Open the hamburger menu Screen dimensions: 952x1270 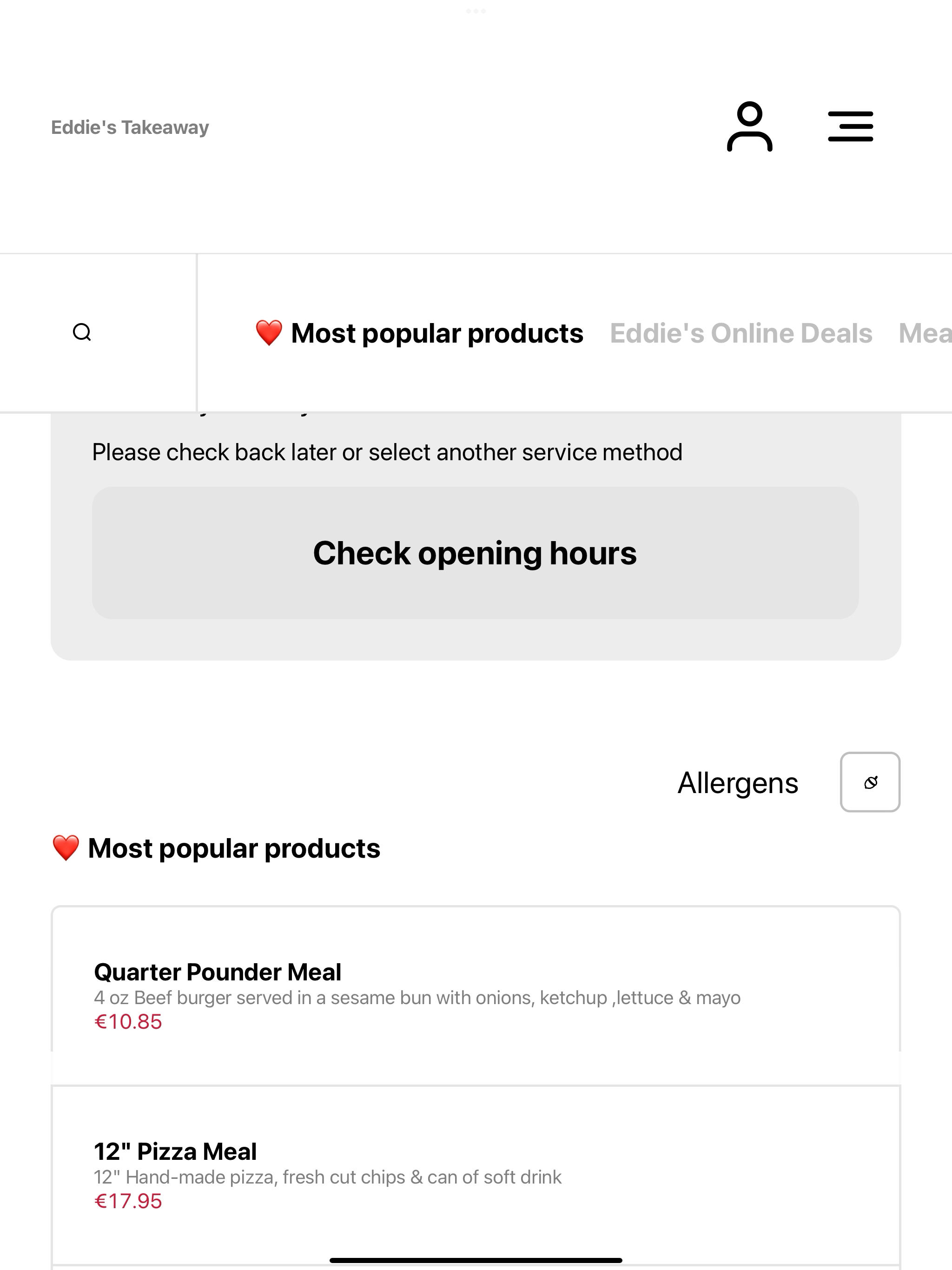[x=850, y=126]
